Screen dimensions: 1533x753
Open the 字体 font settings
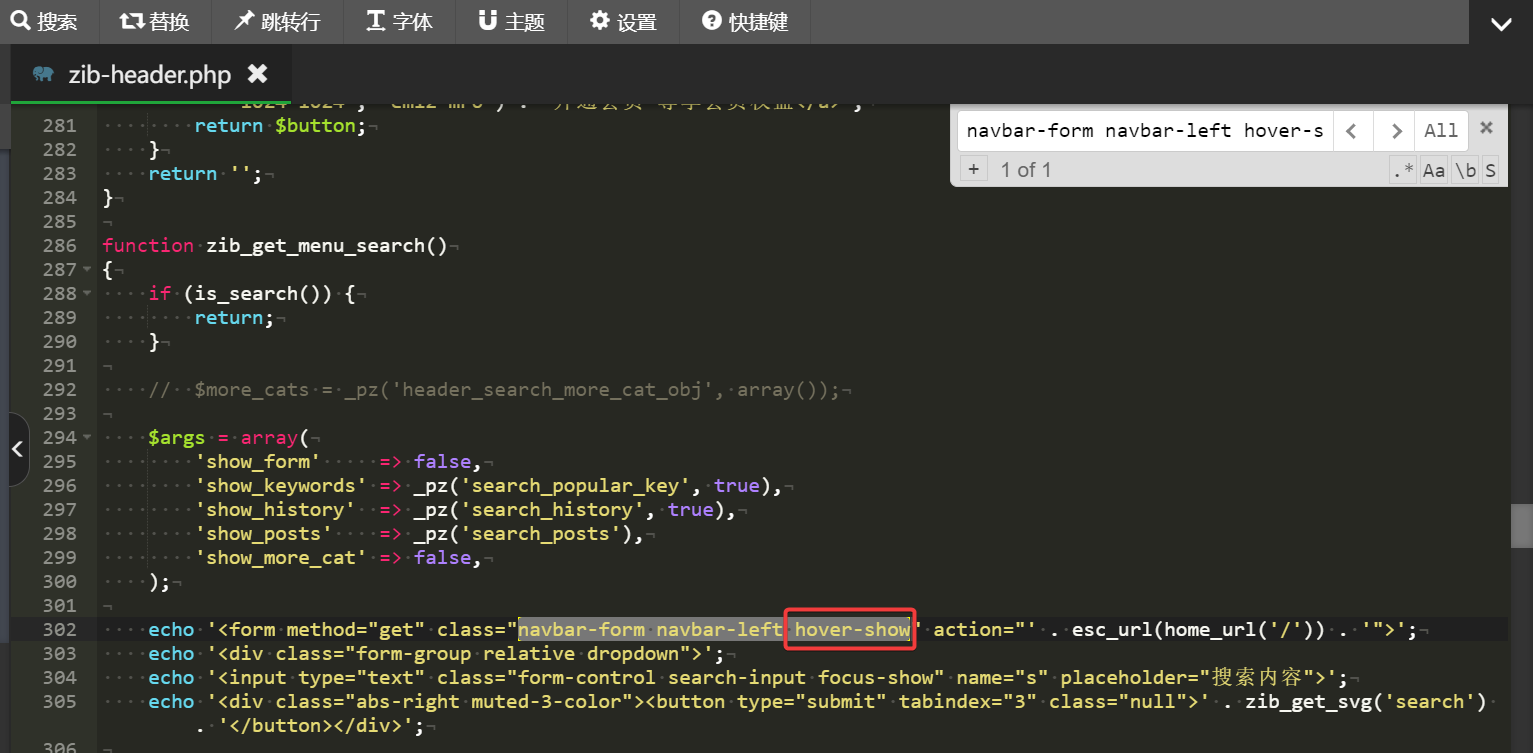399,22
